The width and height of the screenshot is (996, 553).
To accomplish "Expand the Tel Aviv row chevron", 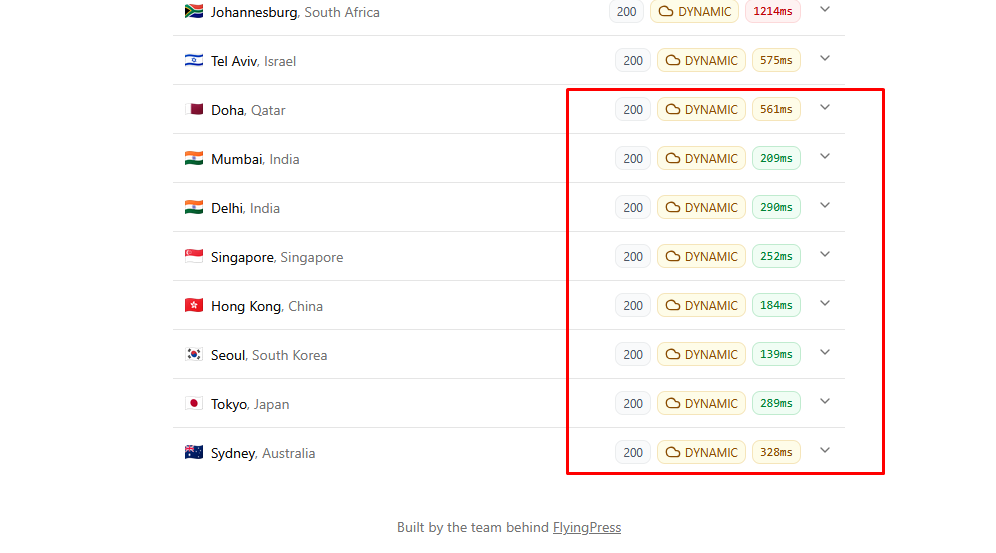I will (824, 58).
